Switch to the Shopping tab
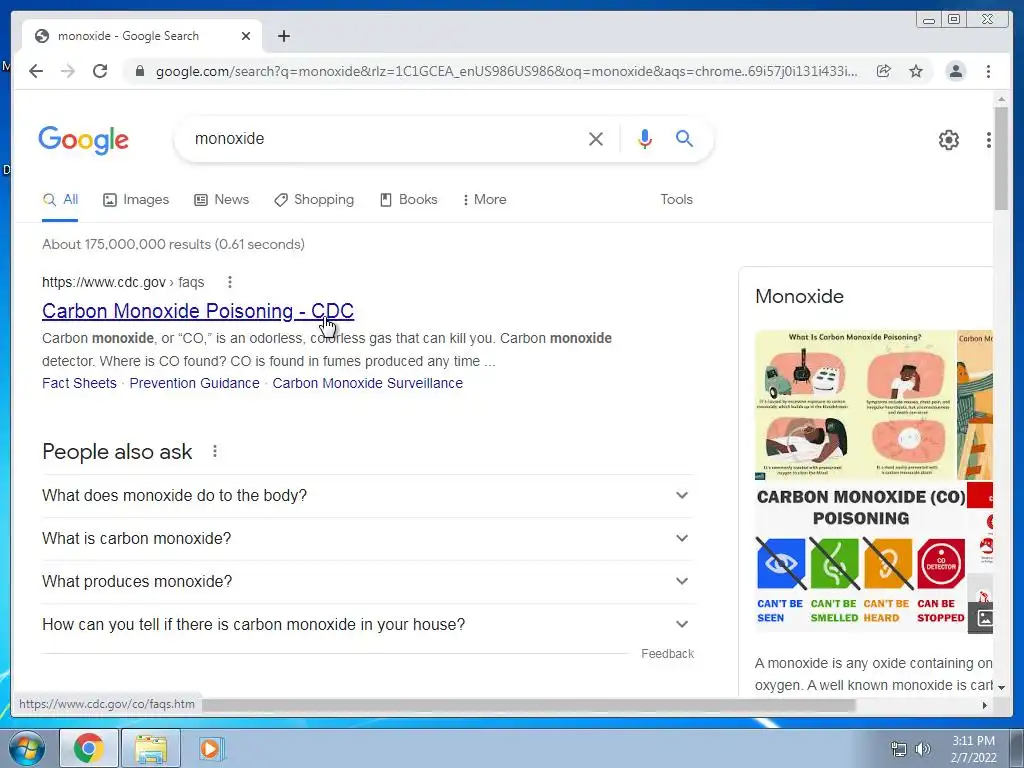This screenshot has width=1024, height=768. click(x=314, y=200)
